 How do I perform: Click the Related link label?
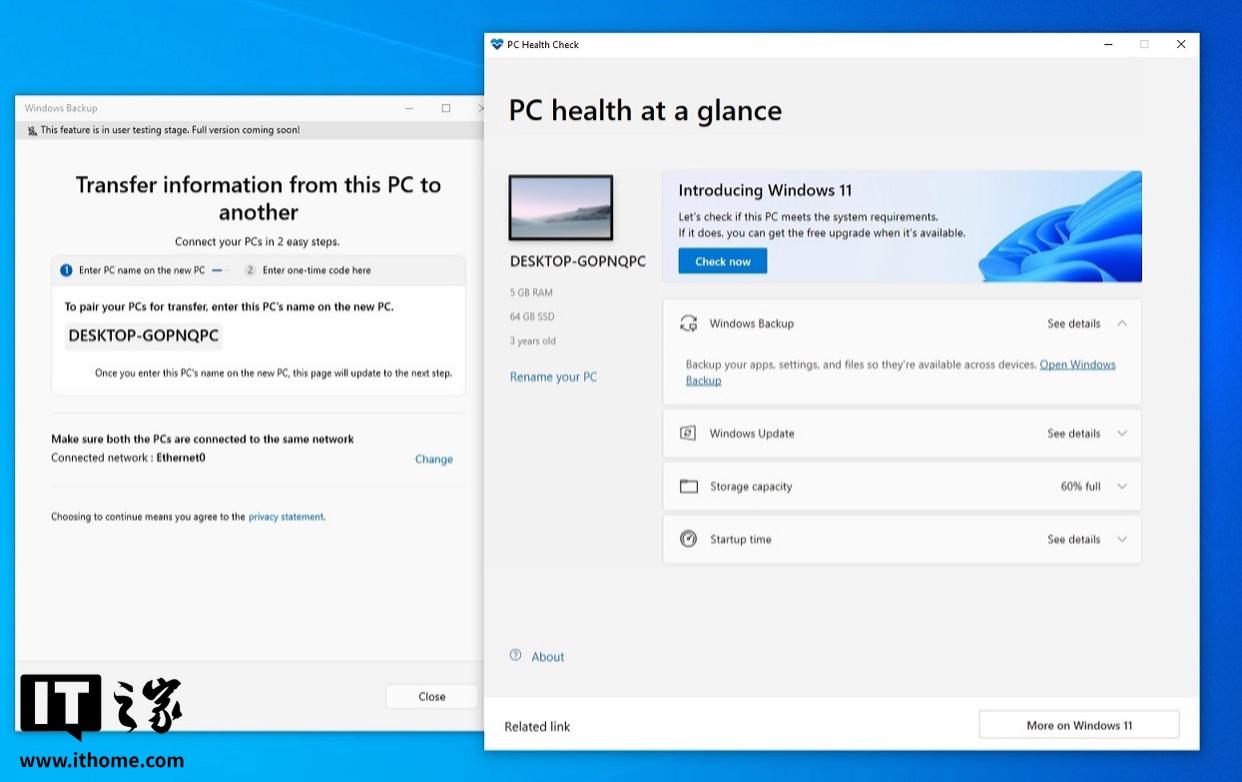pos(537,727)
